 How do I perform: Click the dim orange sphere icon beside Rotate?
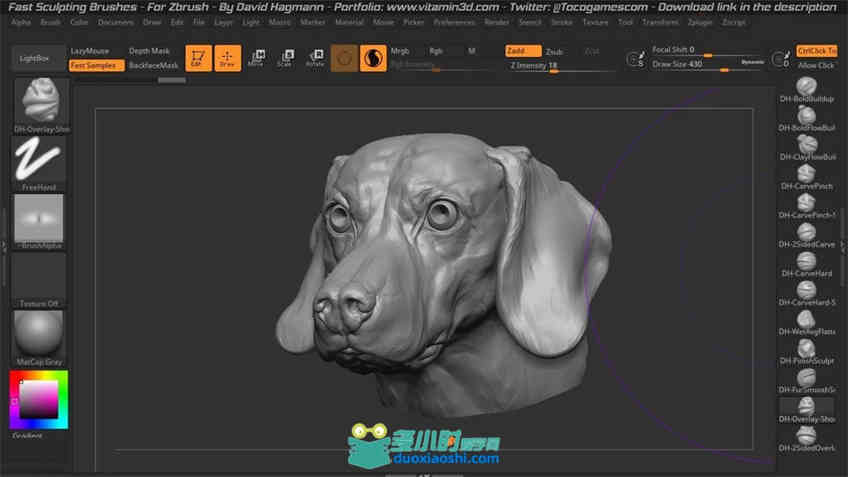coord(344,58)
